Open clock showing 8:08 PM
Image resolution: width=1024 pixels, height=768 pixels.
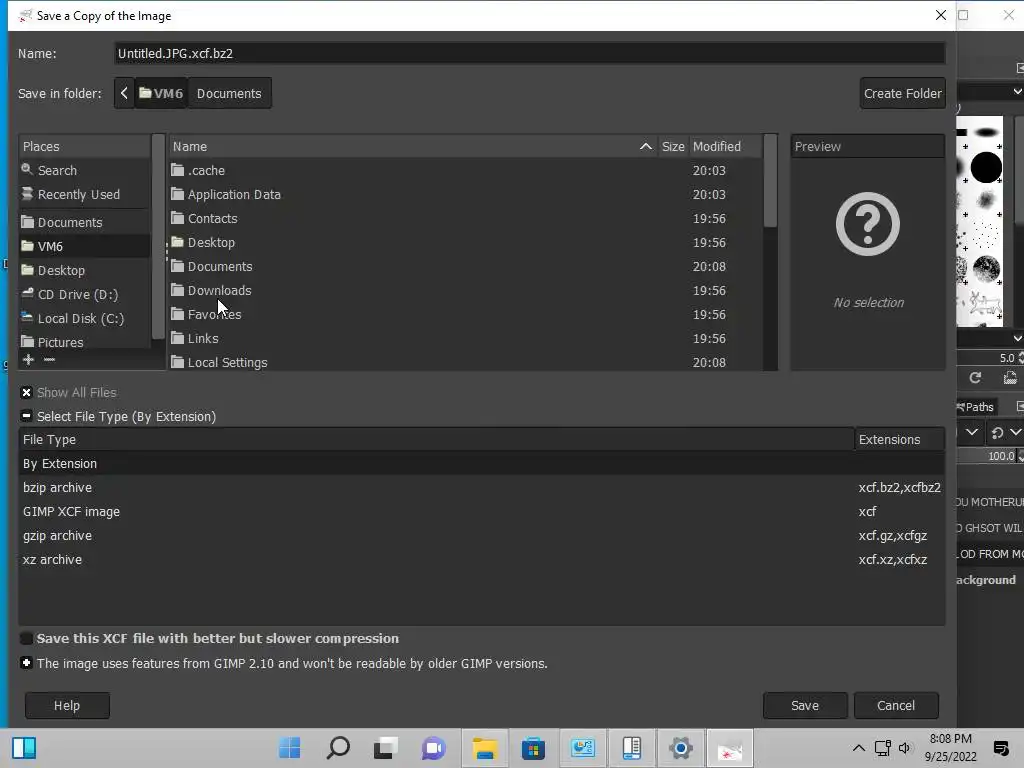tap(950, 748)
